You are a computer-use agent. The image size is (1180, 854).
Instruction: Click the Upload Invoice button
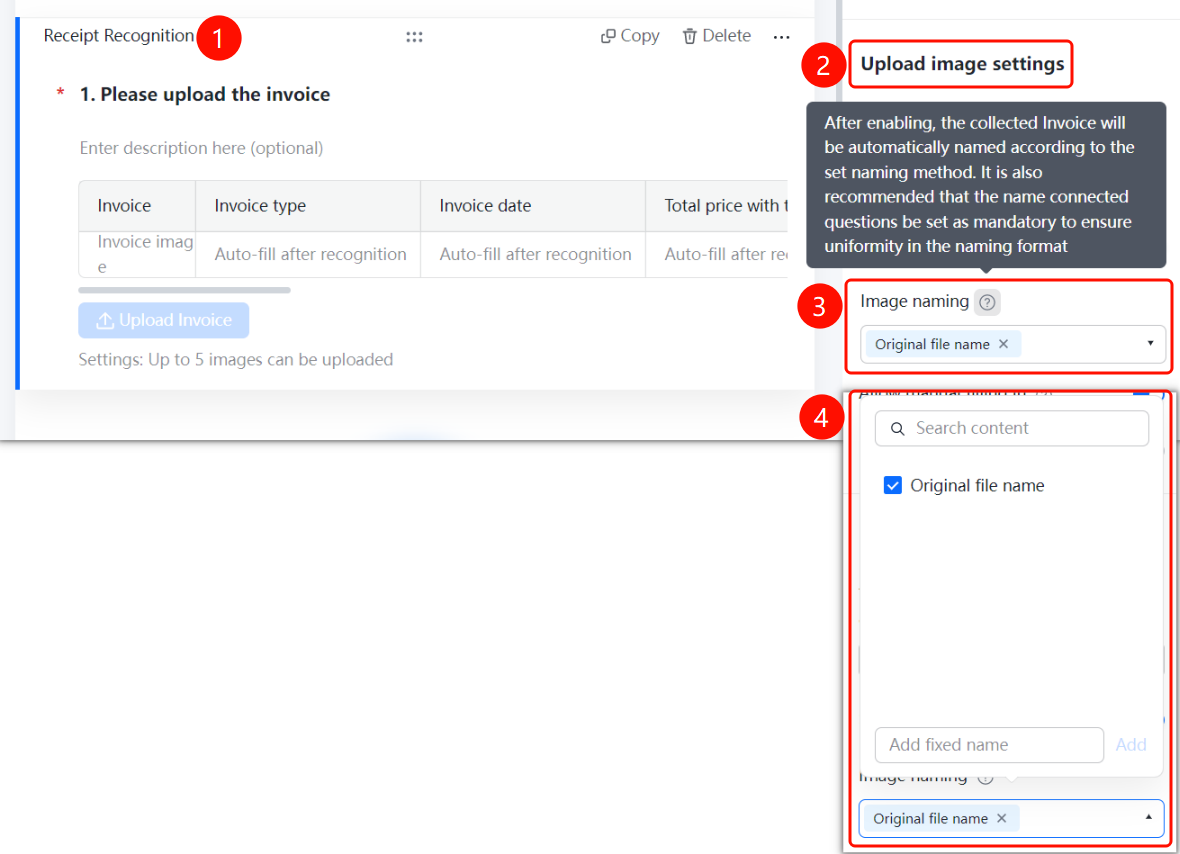click(163, 321)
